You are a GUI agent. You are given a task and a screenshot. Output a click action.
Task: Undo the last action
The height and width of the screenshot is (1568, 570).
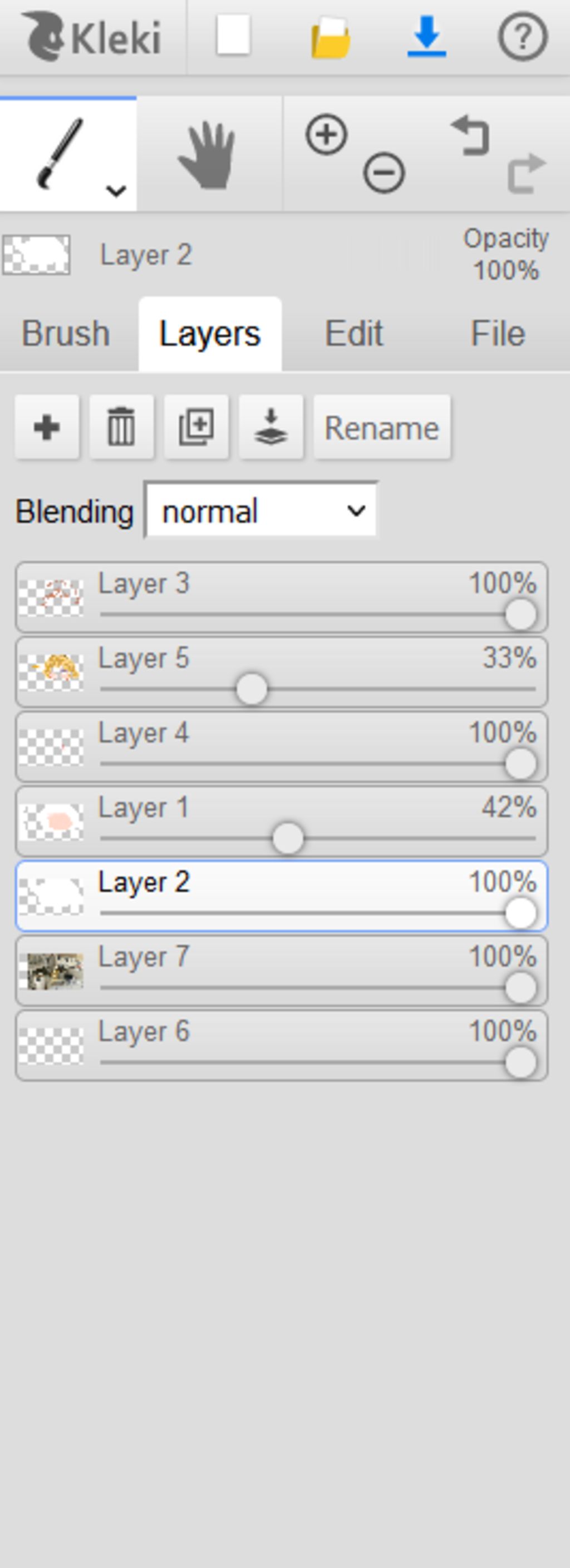click(470, 135)
